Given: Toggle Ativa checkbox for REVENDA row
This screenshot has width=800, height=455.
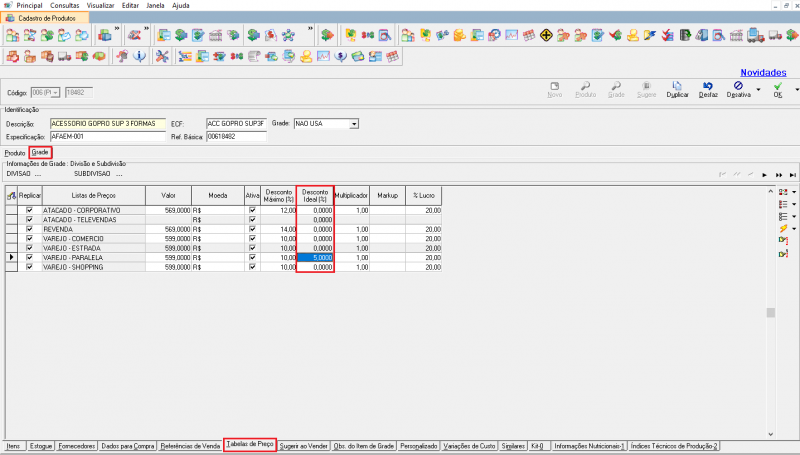Looking at the screenshot, I should pyautogui.click(x=252, y=229).
